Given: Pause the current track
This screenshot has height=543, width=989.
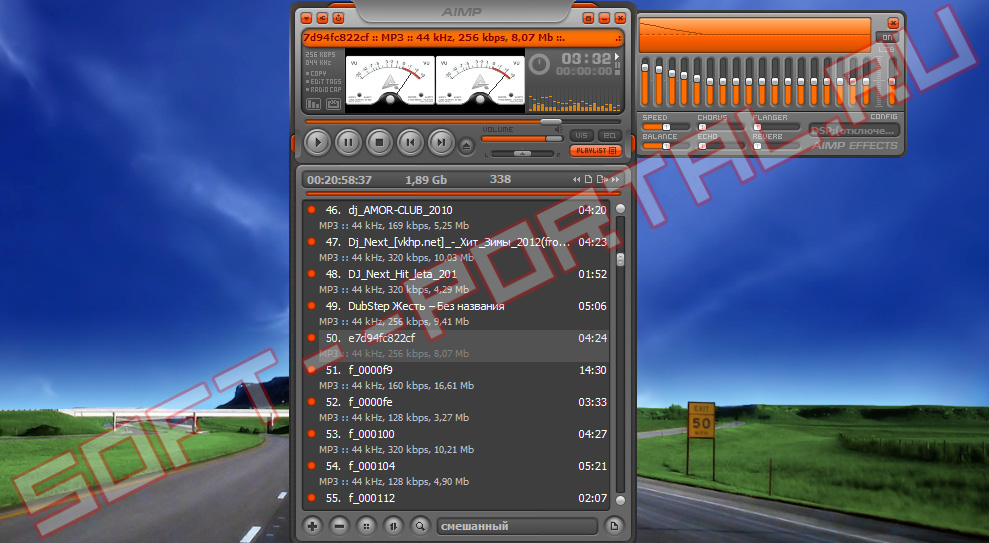Looking at the screenshot, I should point(348,143).
